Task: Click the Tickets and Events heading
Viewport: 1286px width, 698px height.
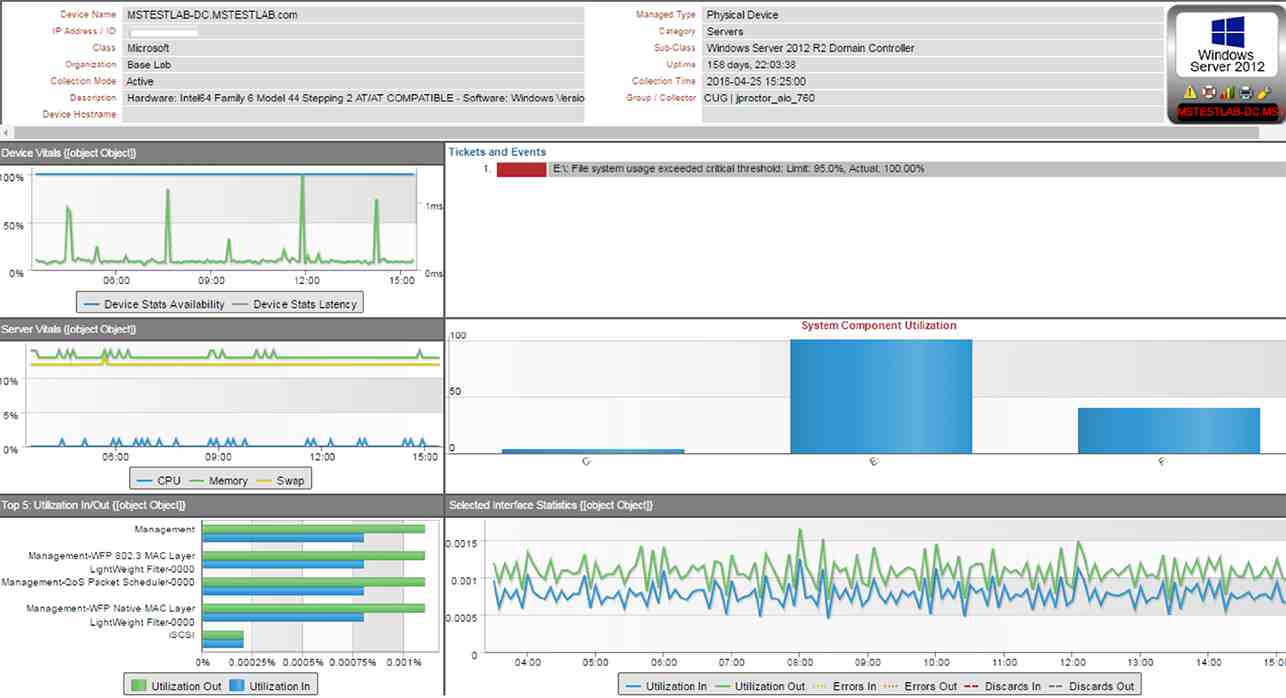Action: pos(497,152)
